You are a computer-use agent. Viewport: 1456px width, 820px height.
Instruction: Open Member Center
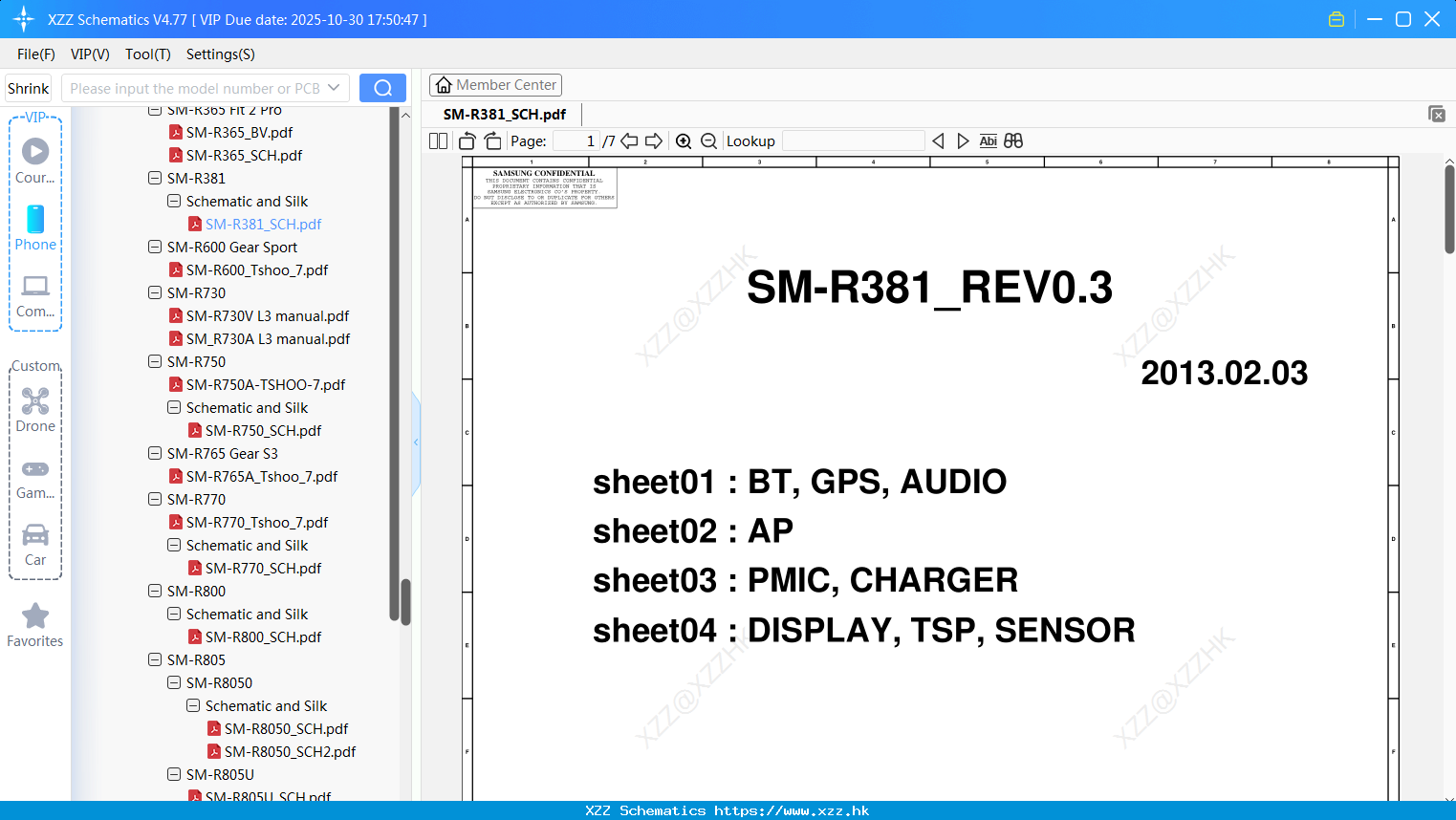[495, 85]
